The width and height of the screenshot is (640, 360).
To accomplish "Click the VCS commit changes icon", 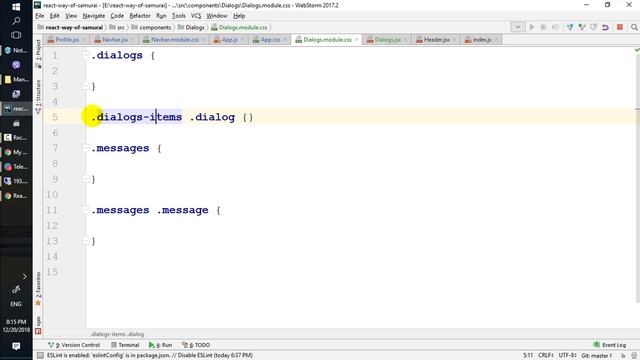I will pos(582,27).
